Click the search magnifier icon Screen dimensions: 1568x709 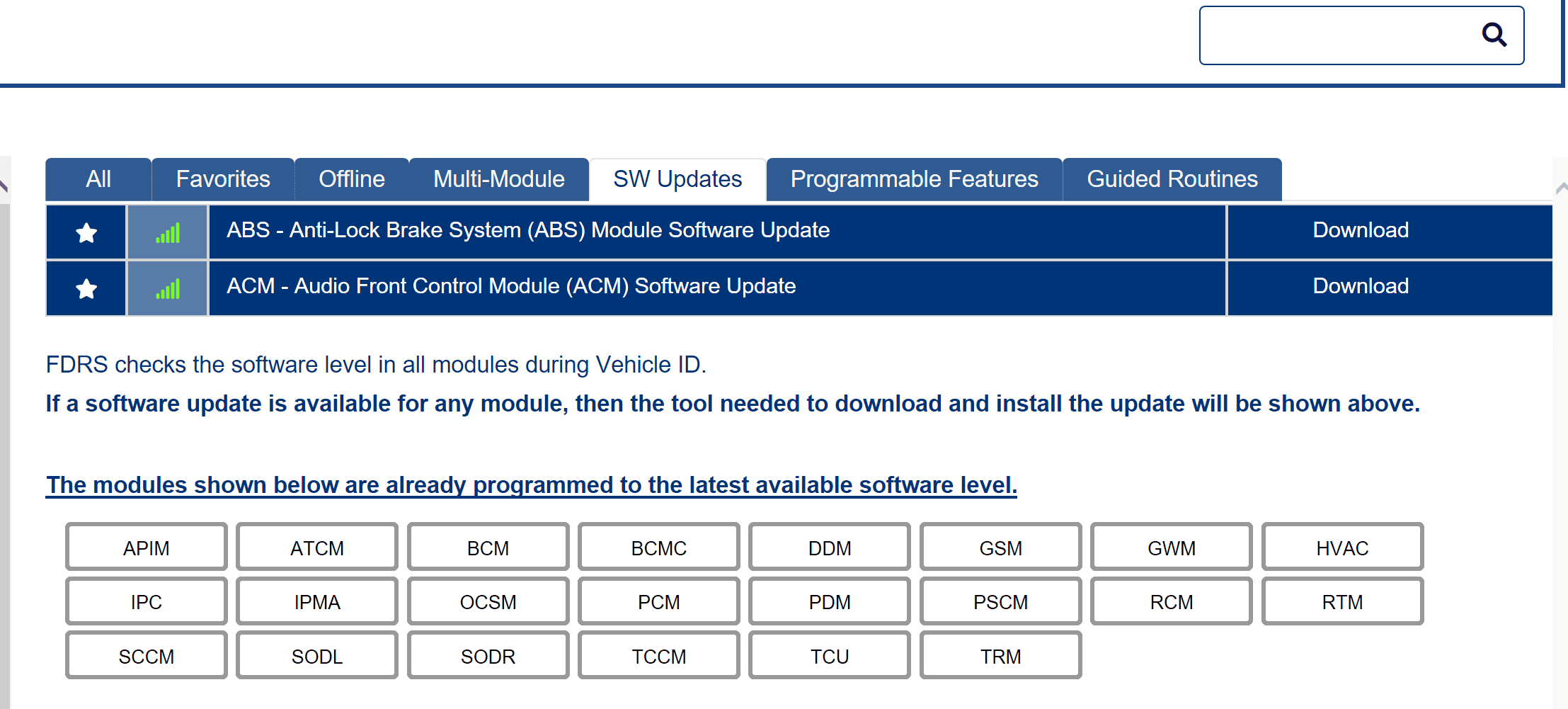coord(1494,34)
